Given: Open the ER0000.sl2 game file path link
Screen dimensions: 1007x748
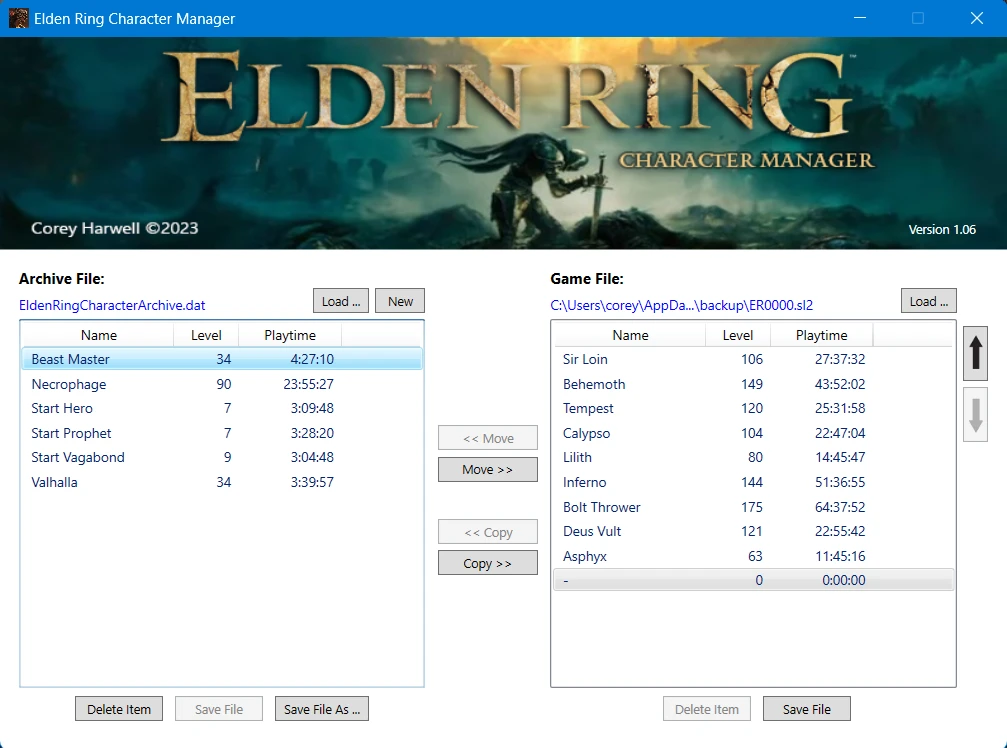Looking at the screenshot, I should [x=681, y=305].
